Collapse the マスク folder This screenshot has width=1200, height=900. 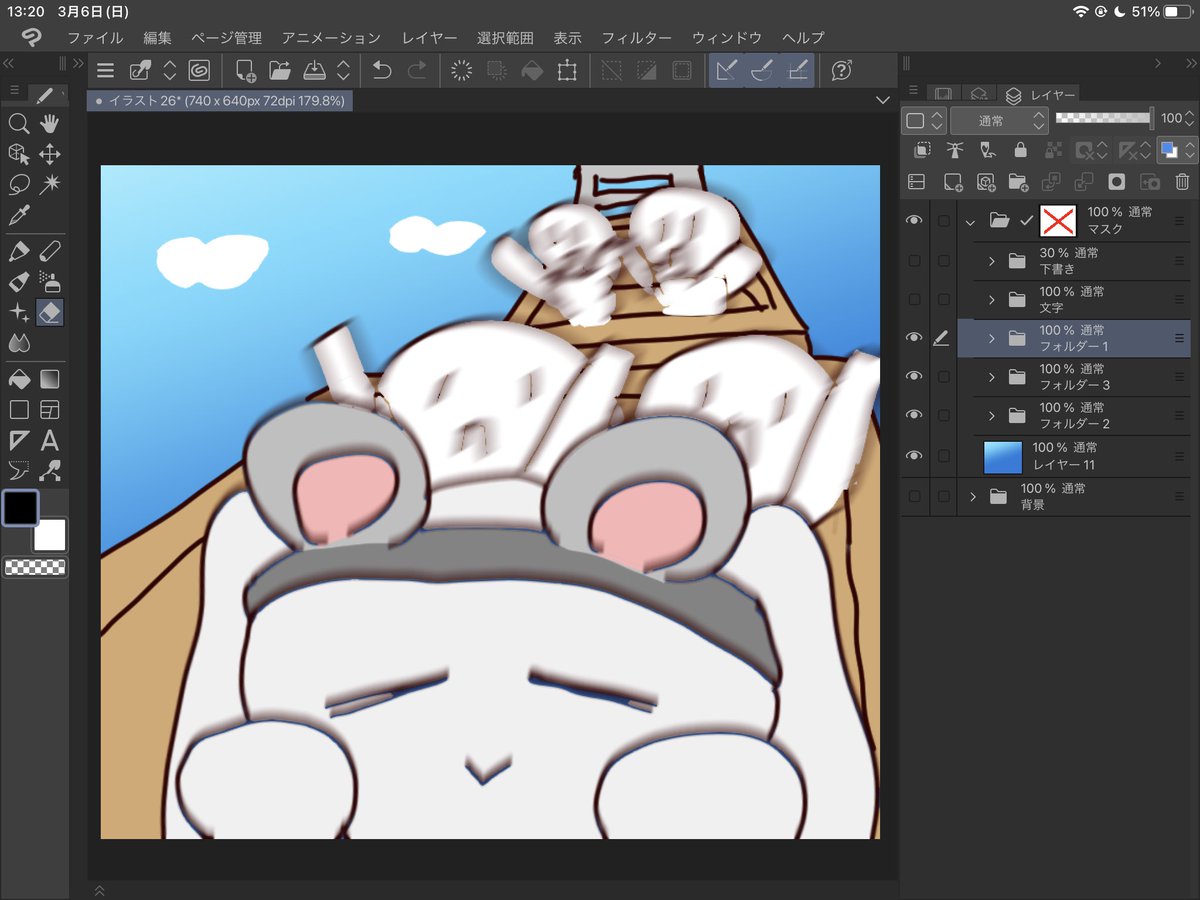970,221
